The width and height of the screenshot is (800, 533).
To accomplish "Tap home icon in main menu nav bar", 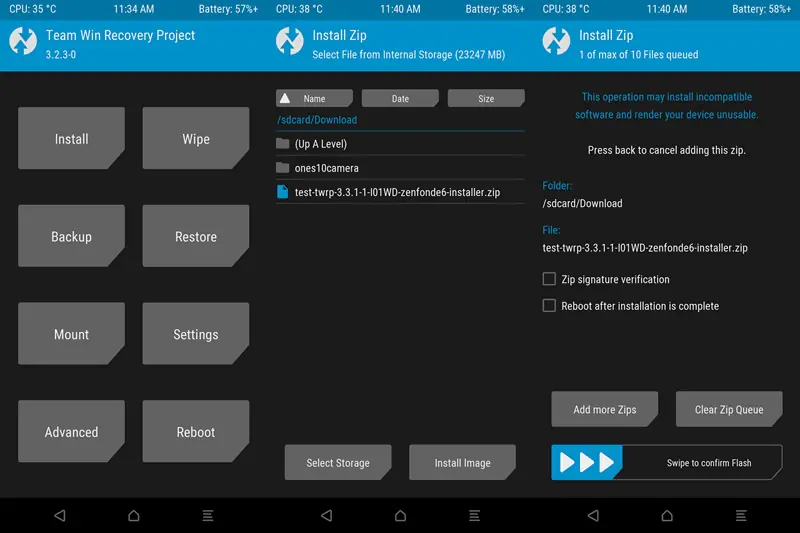I will (x=134, y=516).
